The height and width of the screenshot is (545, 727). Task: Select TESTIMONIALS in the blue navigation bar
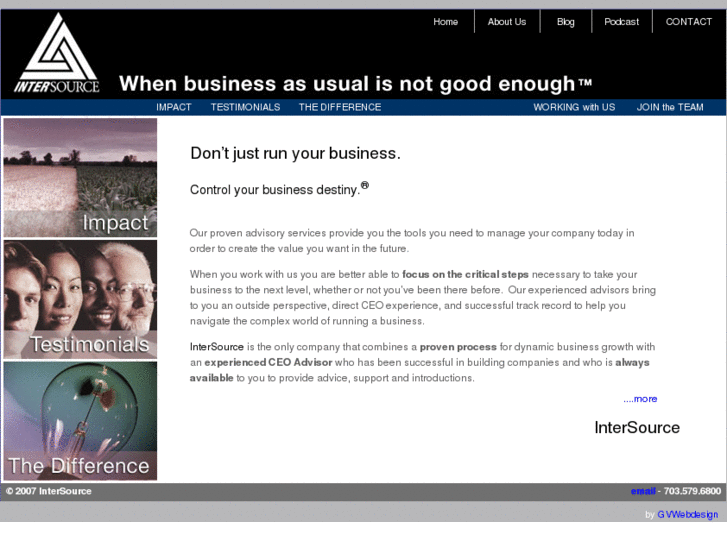(245, 107)
